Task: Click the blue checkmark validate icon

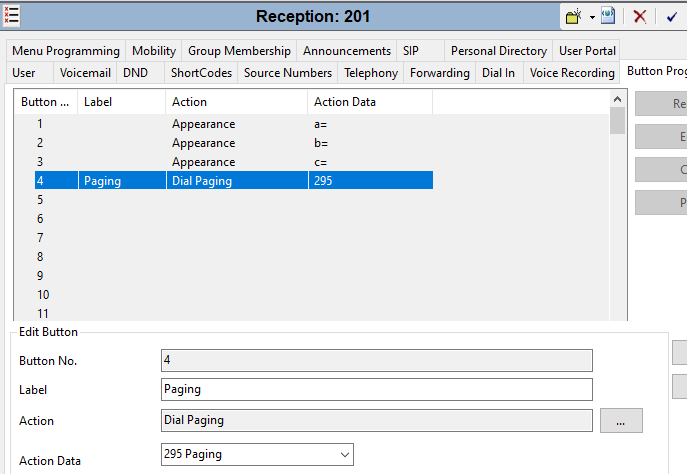Action: [672, 17]
